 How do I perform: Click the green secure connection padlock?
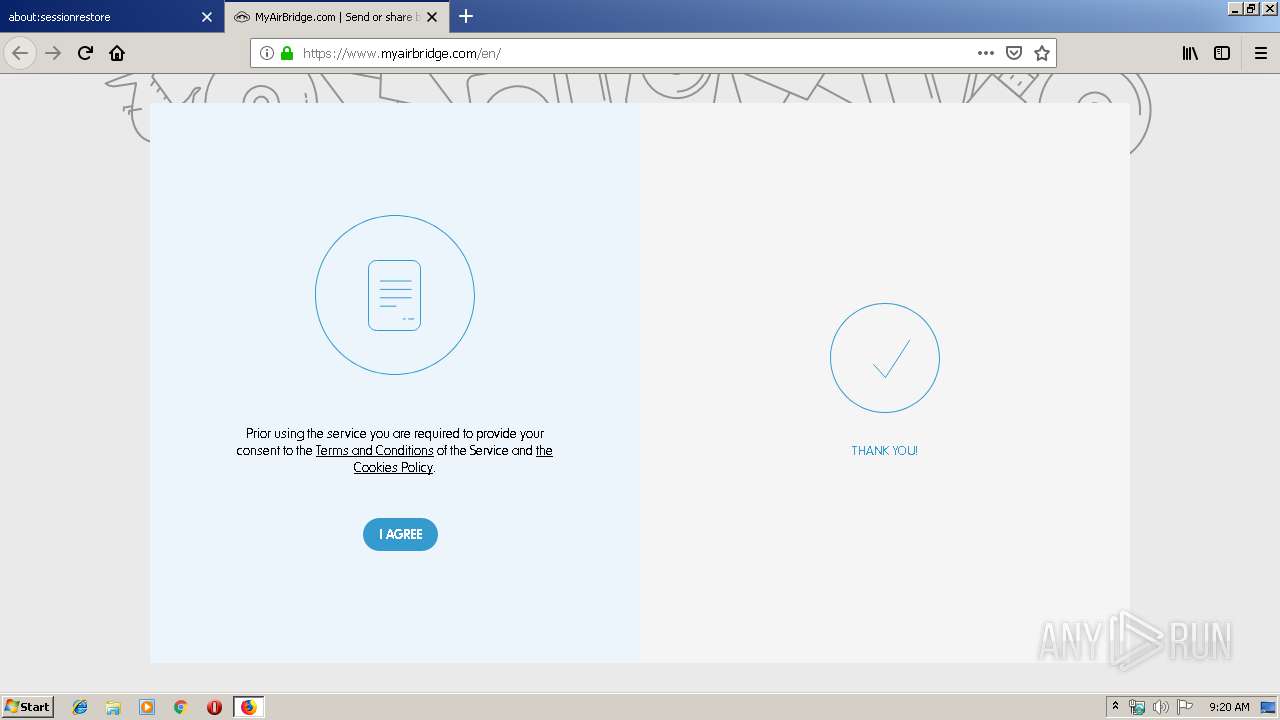click(287, 53)
